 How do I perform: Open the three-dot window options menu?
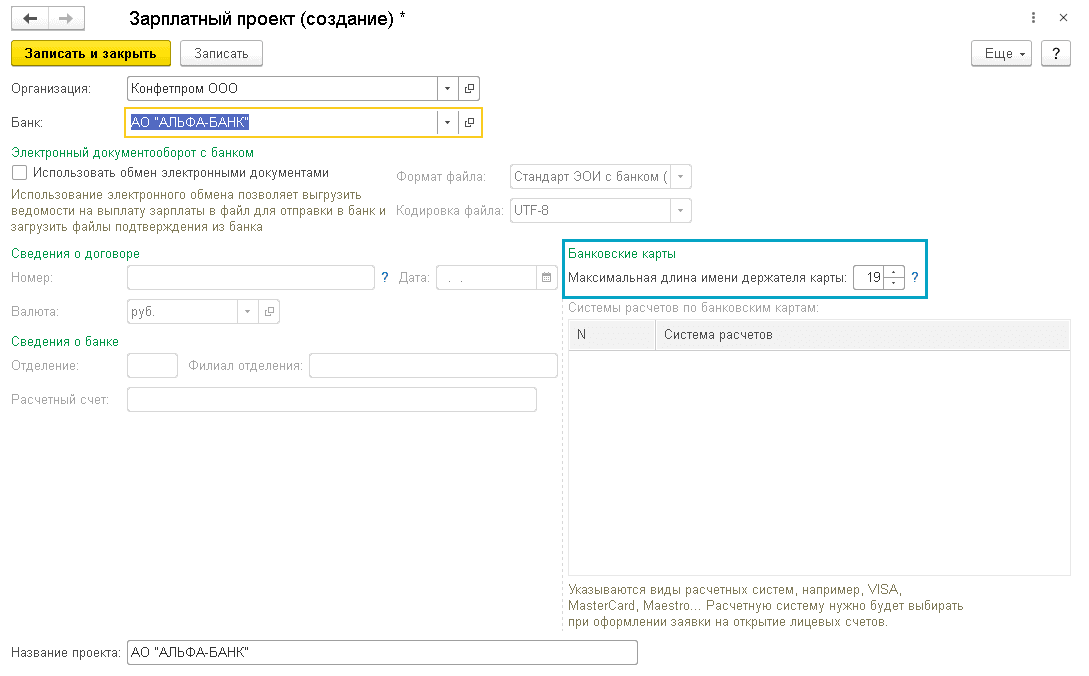[x=1033, y=18]
